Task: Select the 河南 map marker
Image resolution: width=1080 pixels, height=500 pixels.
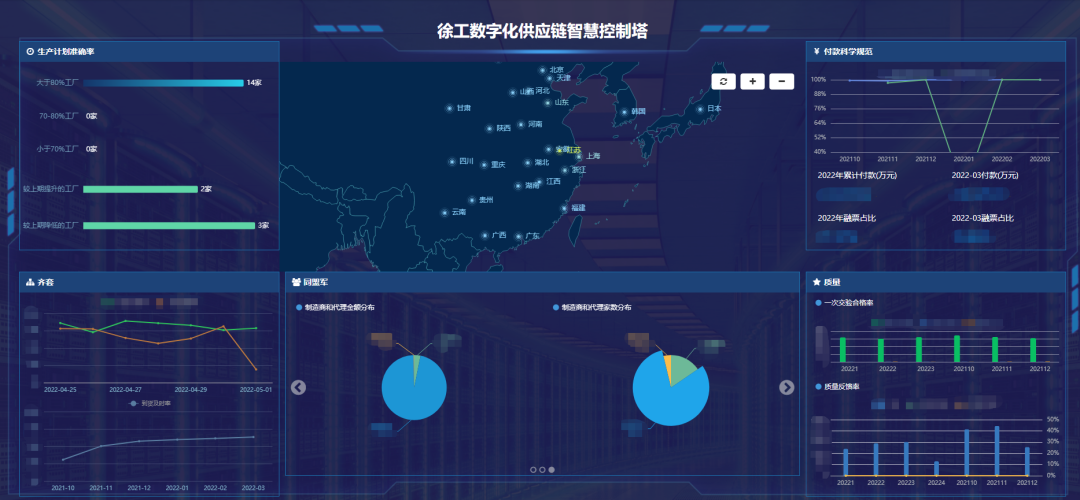Action: (521, 125)
